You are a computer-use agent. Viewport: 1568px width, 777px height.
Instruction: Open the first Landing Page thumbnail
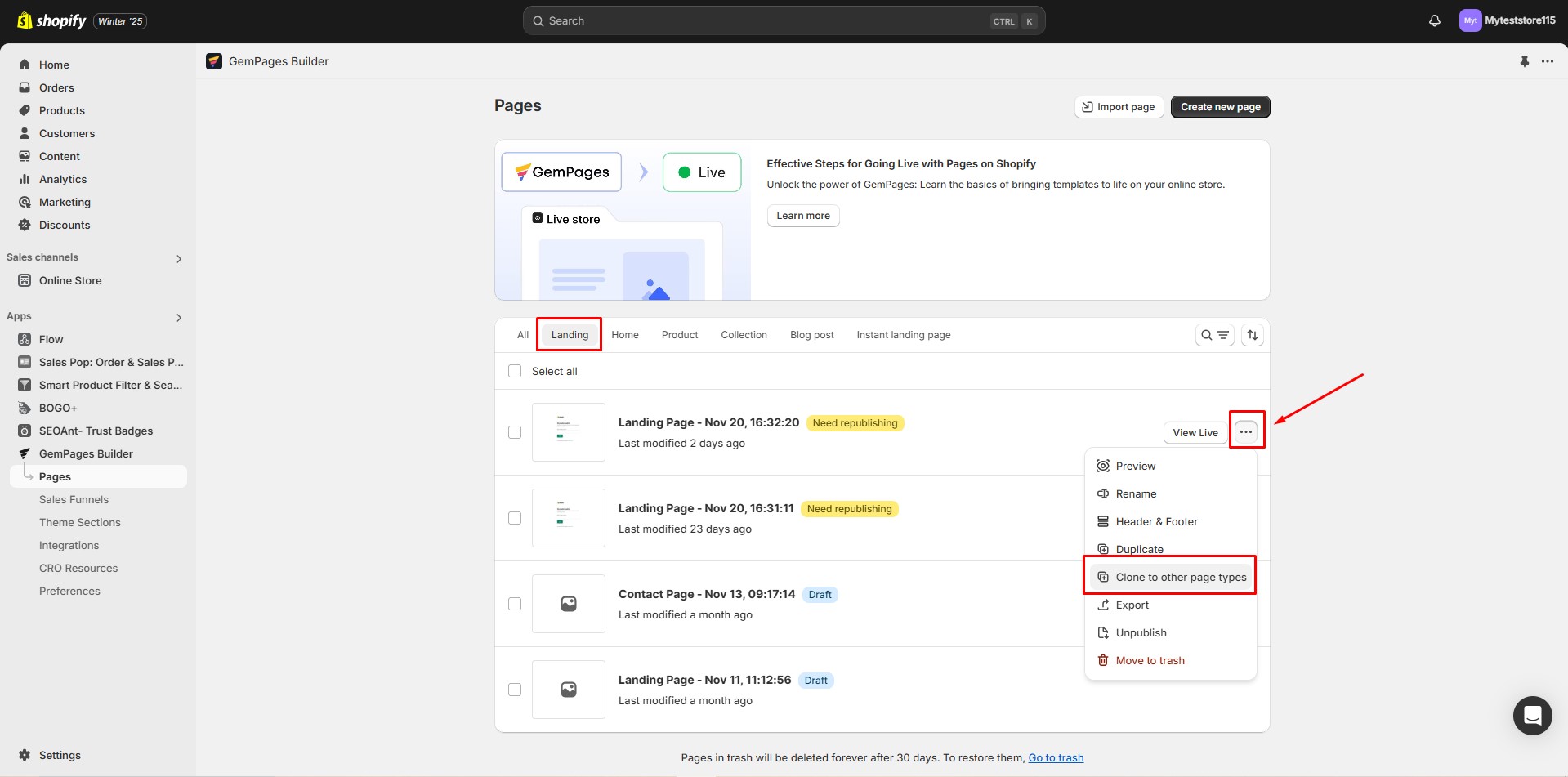click(x=569, y=432)
